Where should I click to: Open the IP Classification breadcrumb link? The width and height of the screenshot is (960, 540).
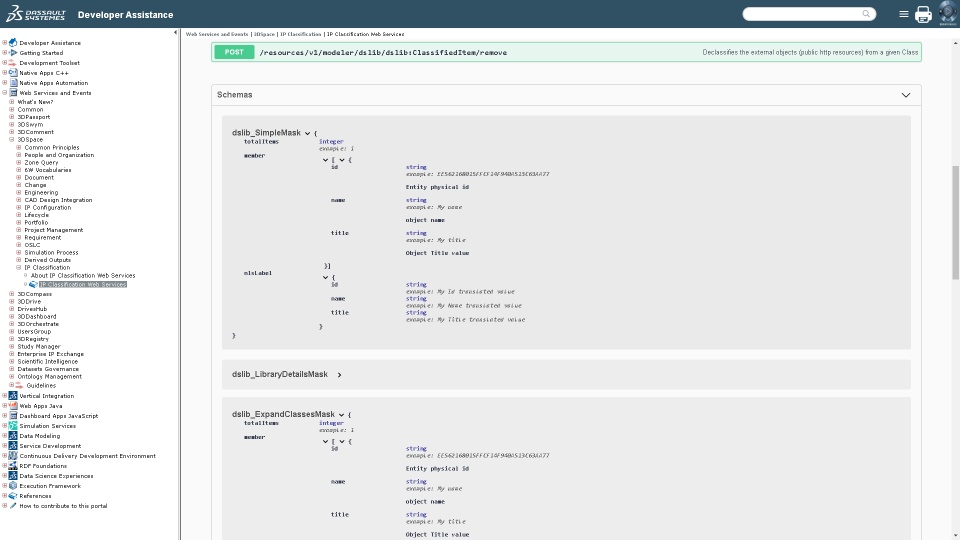click(301, 34)
